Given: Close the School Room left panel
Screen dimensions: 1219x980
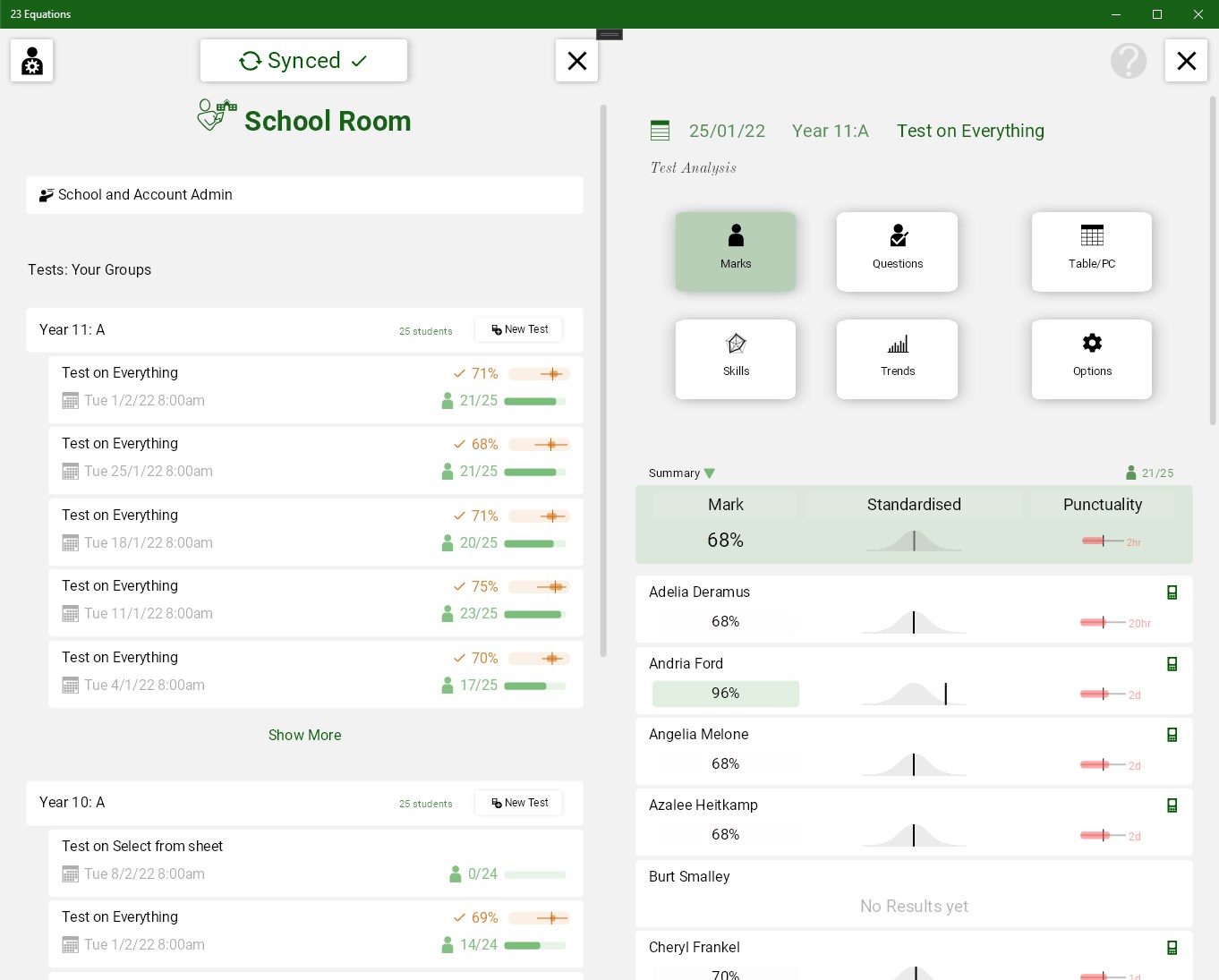Looking at the screenshot, I should pos(577,61).
